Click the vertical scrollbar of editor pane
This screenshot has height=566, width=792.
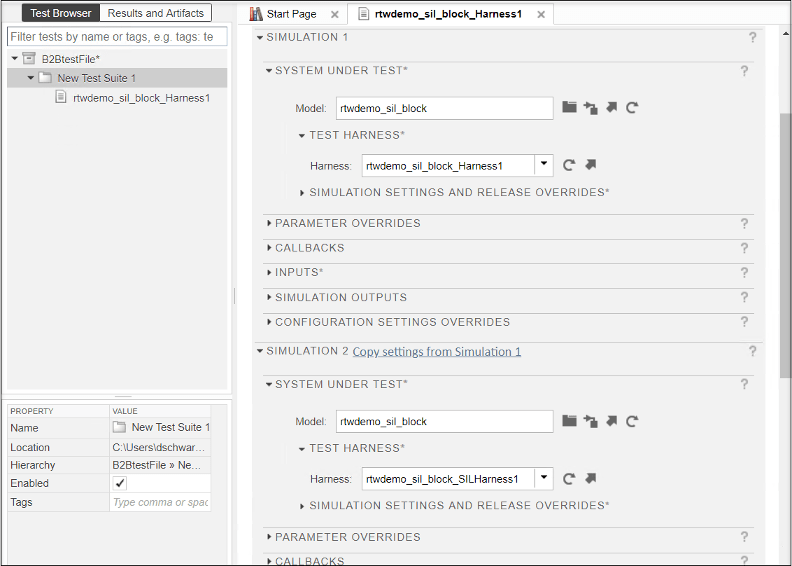(785, 245)
